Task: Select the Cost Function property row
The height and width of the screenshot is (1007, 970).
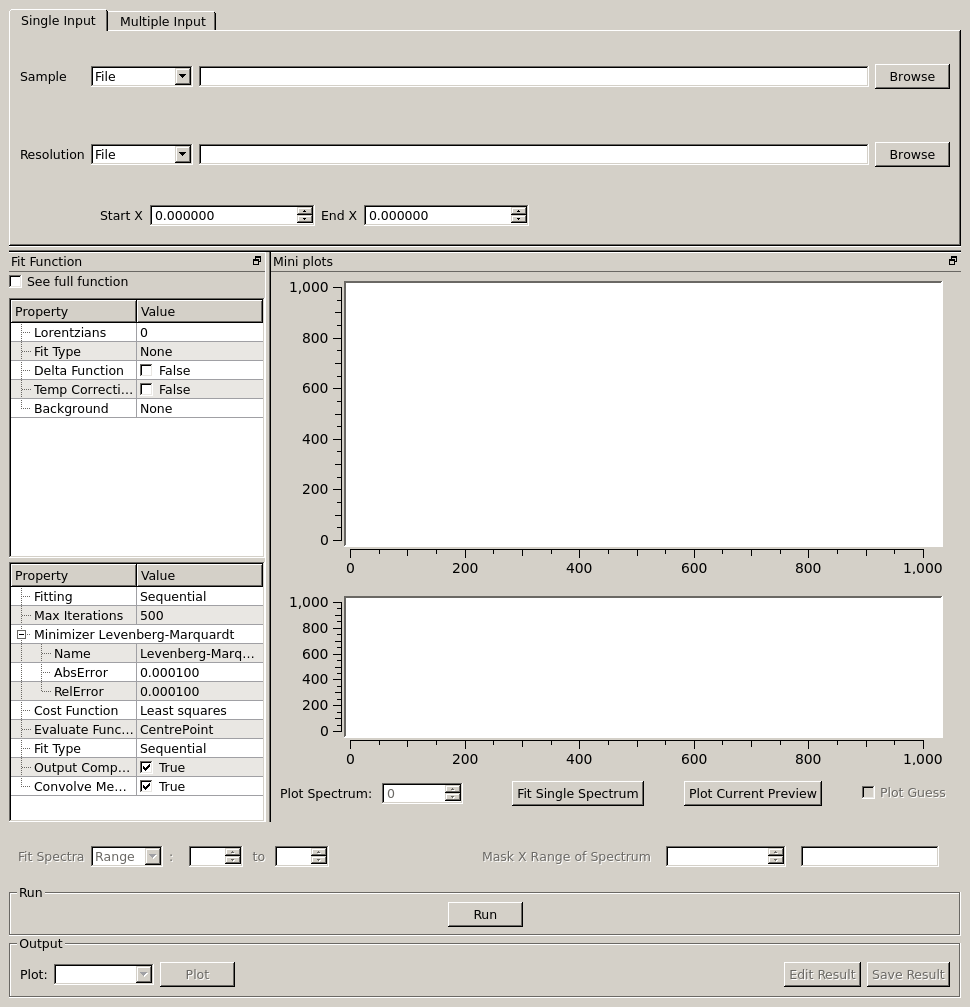Action: click(76, 710)
